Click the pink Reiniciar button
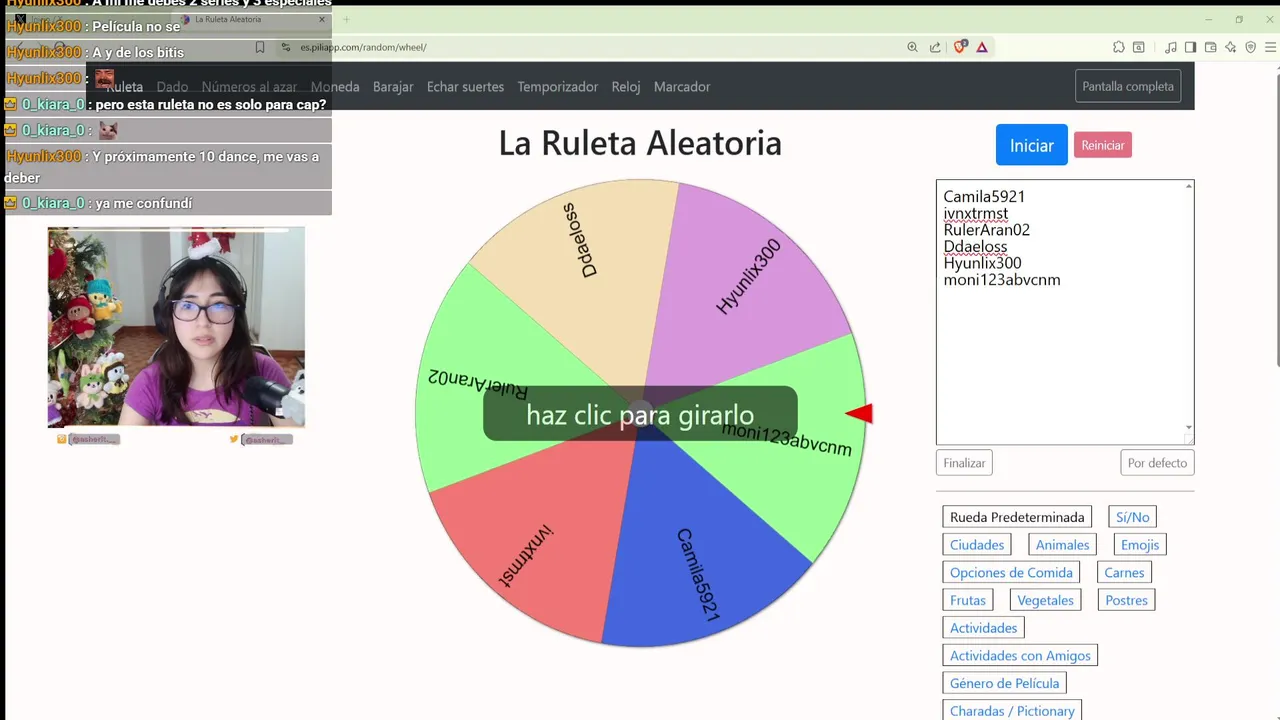 1103,145
